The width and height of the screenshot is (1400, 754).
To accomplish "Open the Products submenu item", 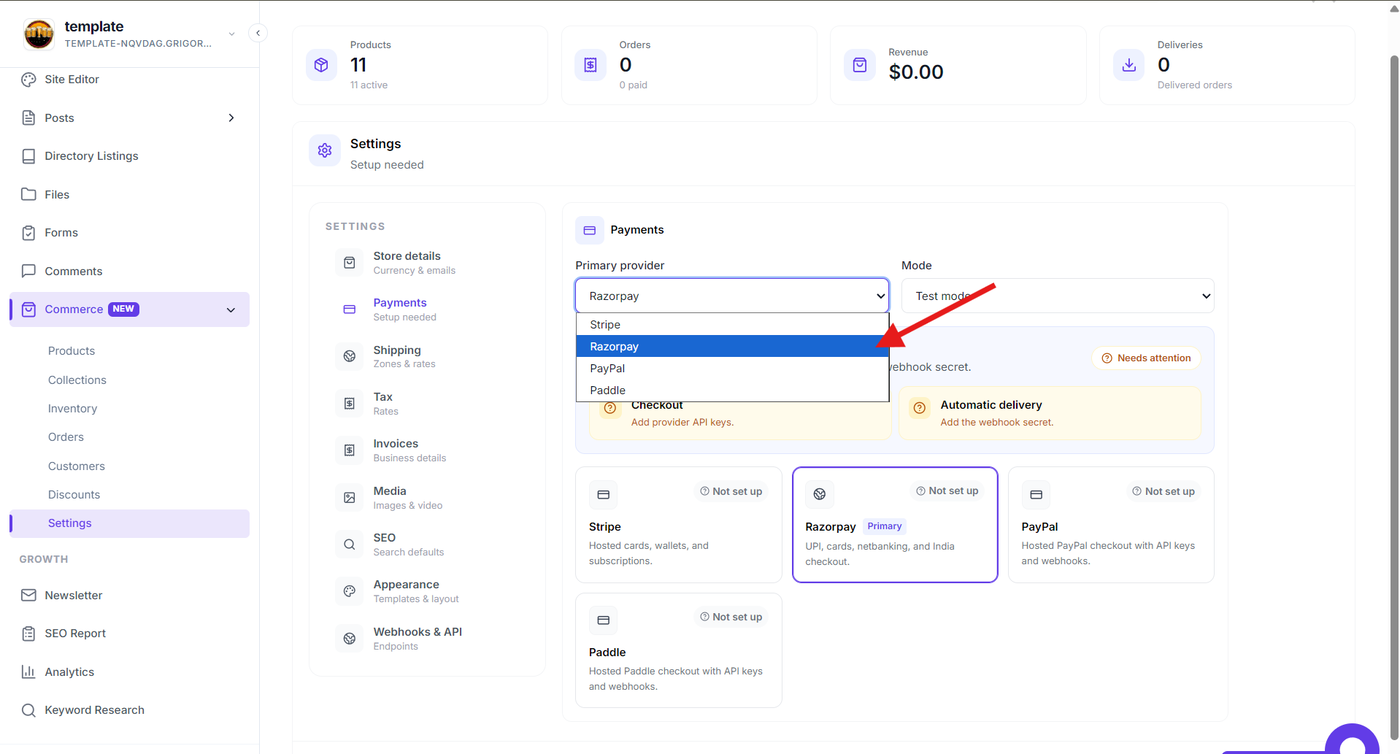I will tap(71, 351).
